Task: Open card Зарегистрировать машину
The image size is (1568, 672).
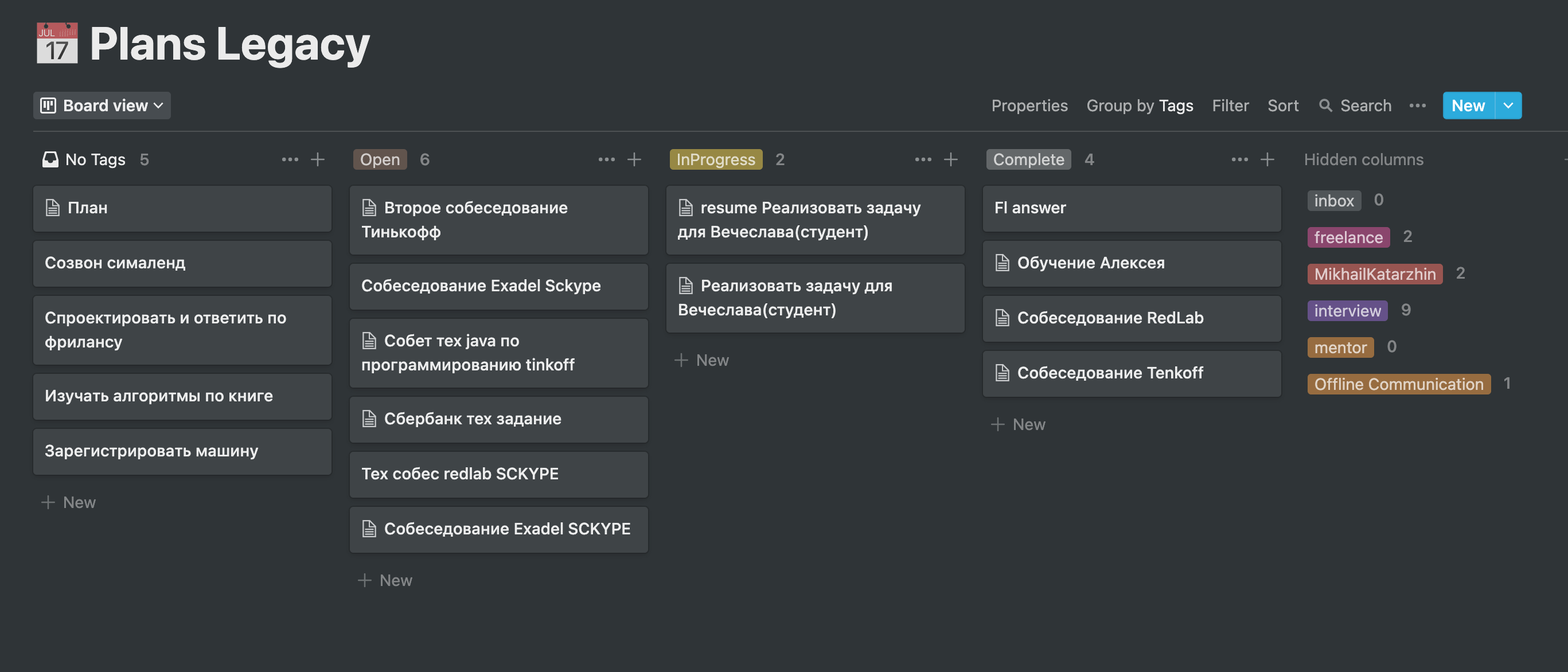Action: coord(182,451)
